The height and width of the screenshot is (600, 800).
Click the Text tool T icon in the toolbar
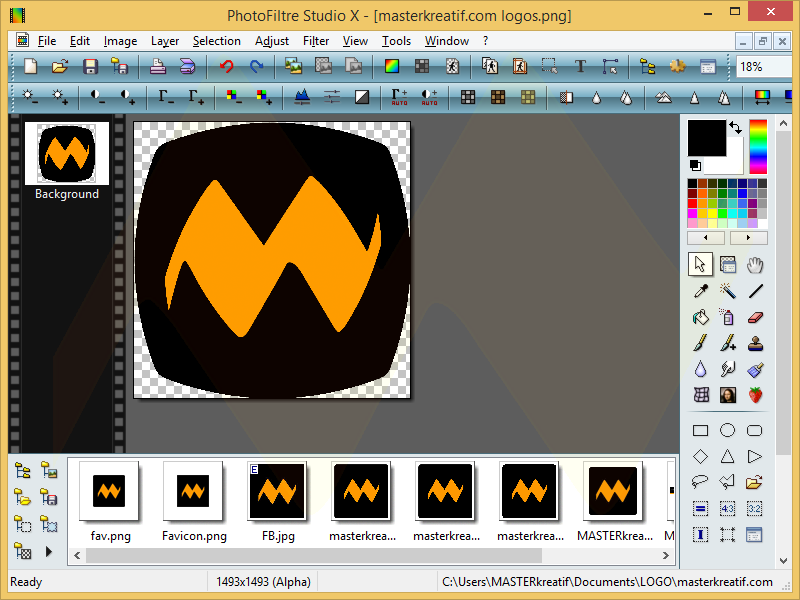point(580,66)
